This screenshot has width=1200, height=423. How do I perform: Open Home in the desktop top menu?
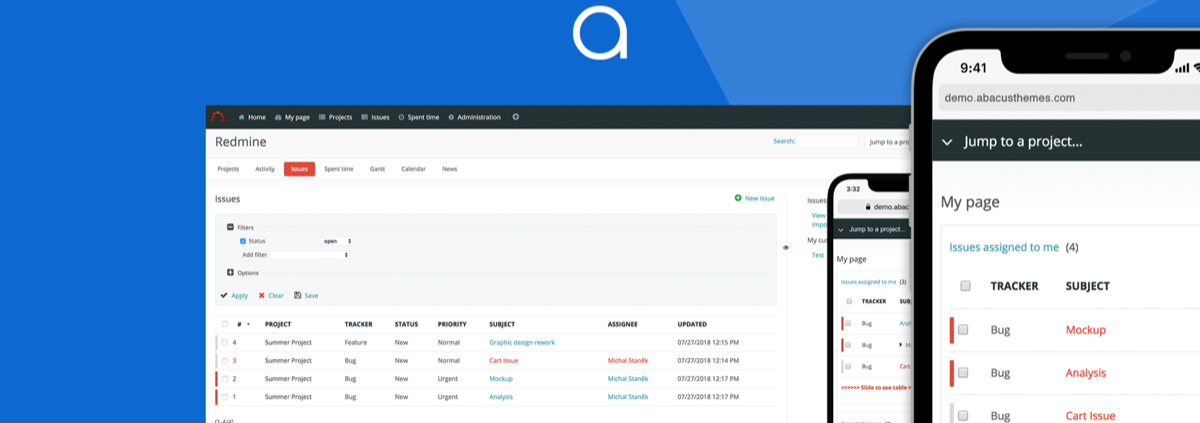252,117
